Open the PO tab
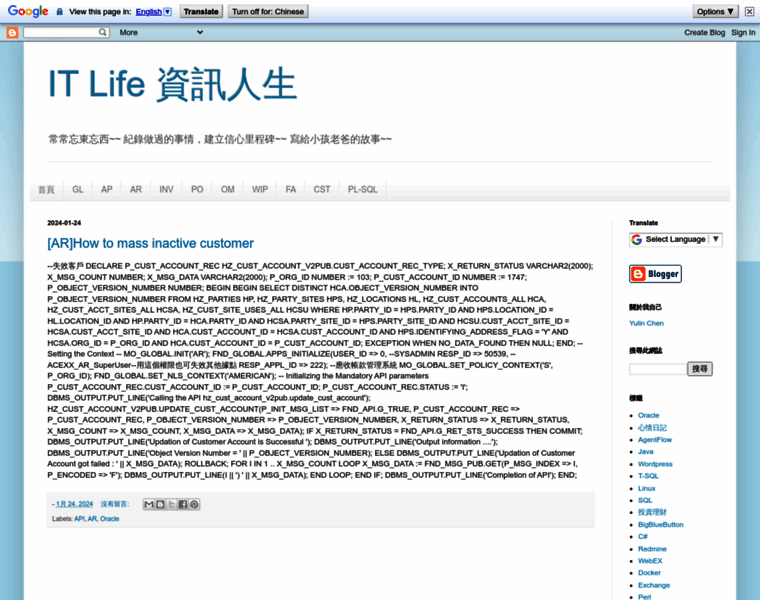 click(x=197, y=189)
